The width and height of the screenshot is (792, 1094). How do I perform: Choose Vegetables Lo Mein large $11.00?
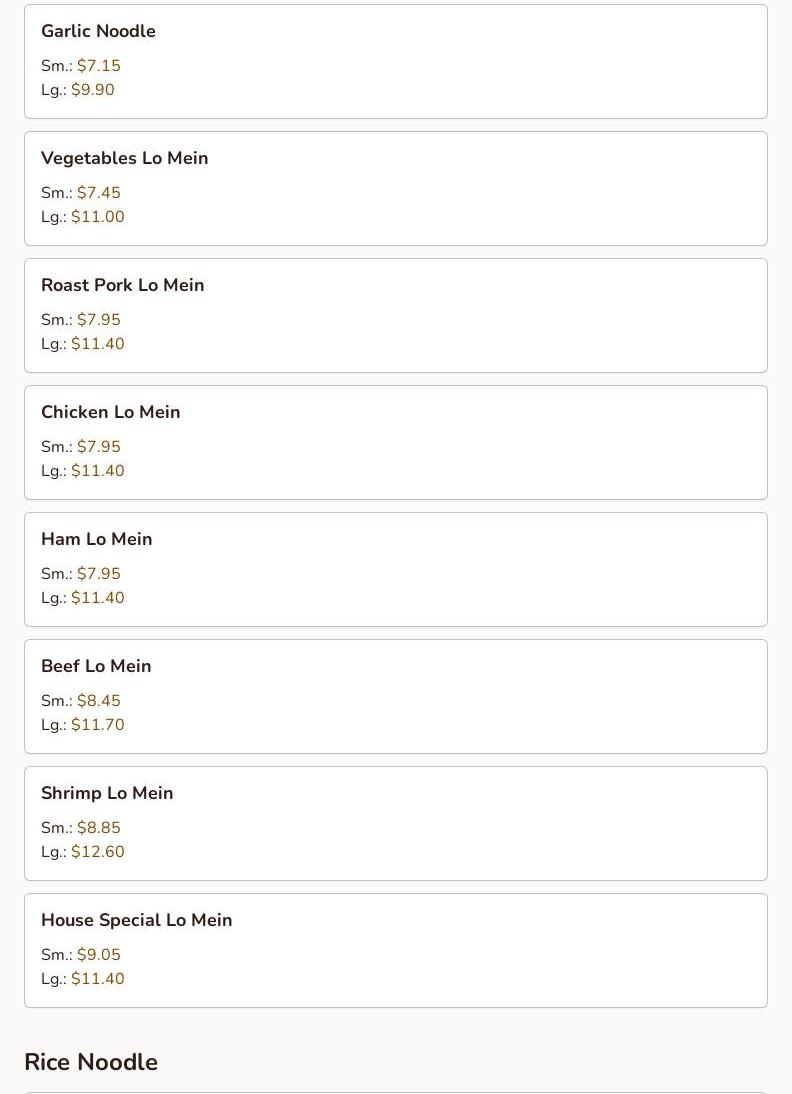point(97,217)
